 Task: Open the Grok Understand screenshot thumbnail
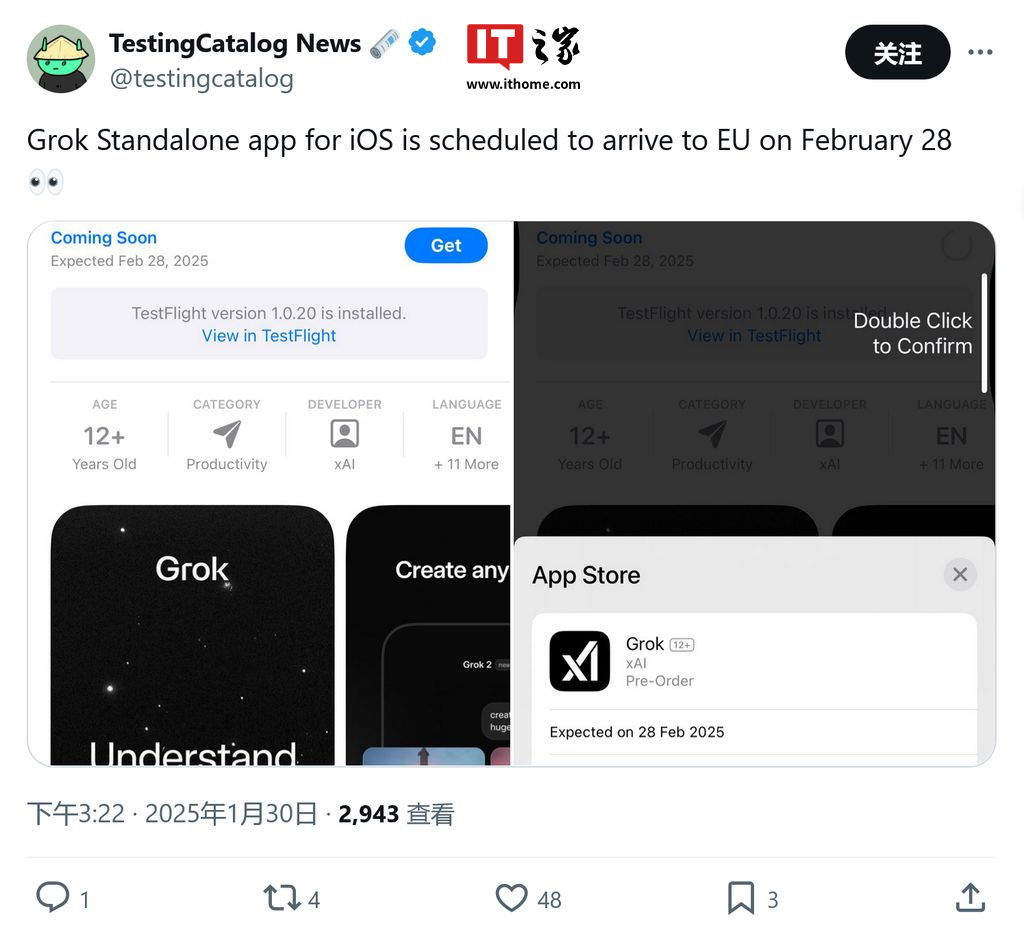193,635
